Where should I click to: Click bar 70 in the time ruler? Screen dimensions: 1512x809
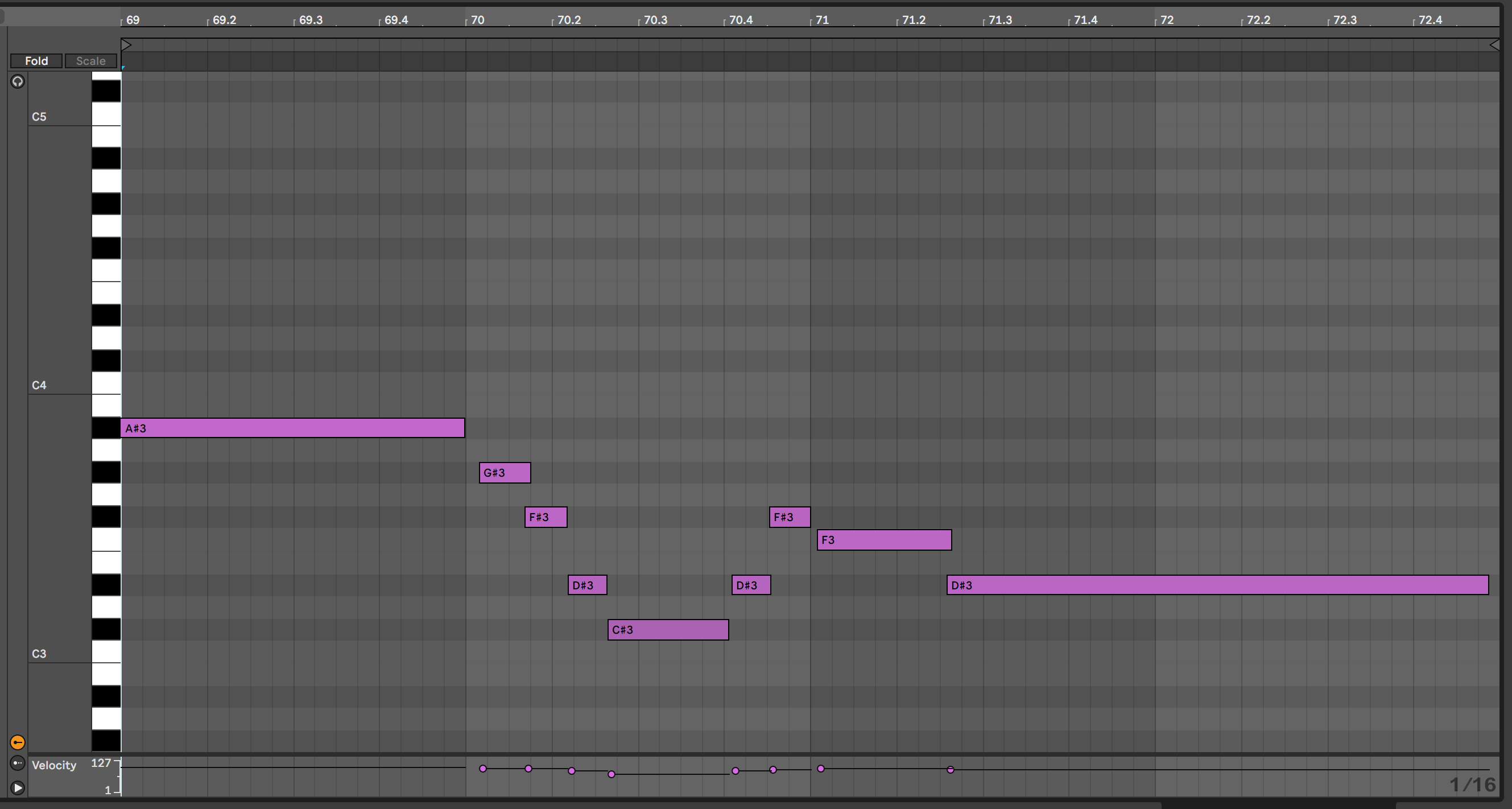478,20
